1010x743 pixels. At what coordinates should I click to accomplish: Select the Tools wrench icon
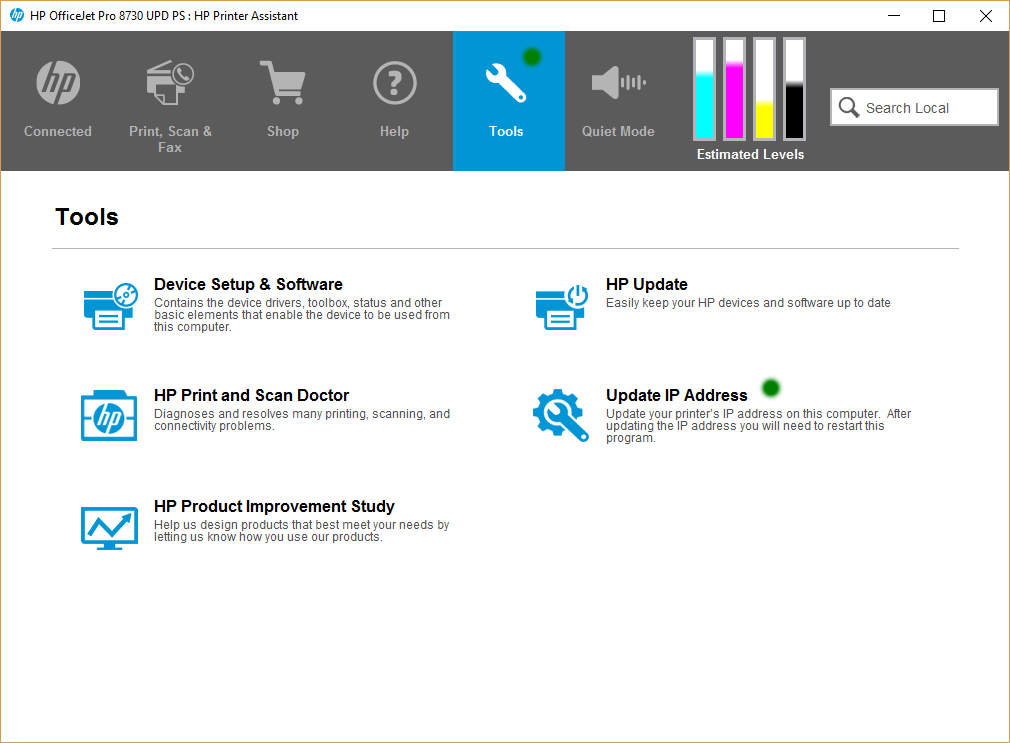(506, 82)
